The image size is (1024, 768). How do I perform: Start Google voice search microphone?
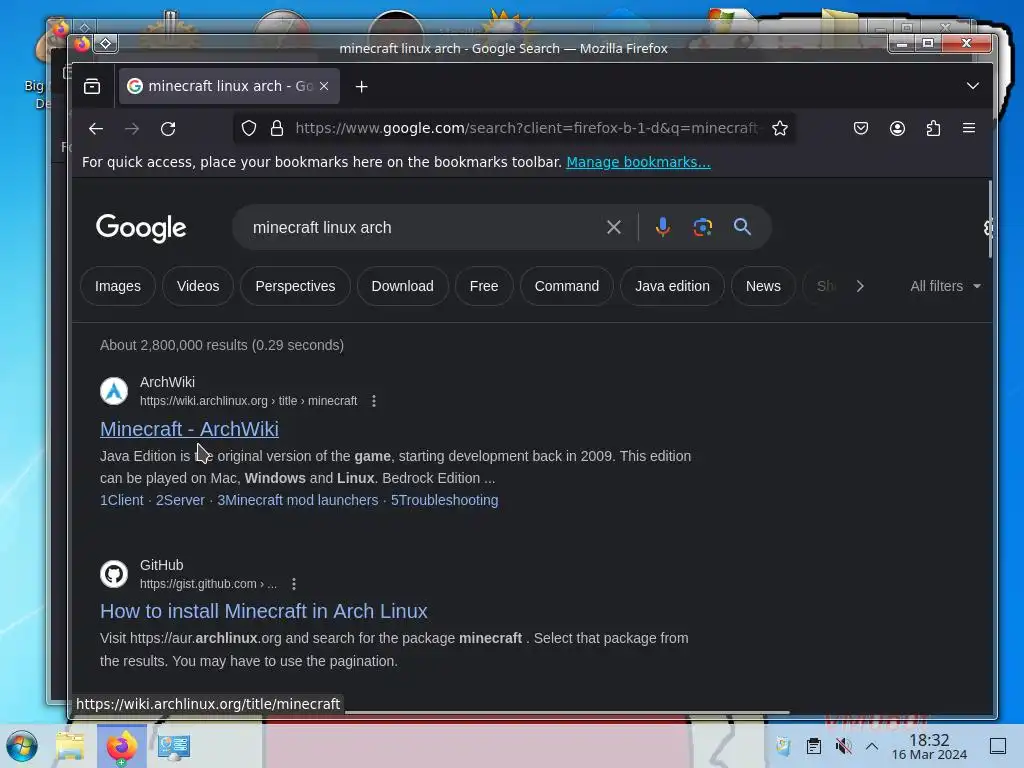click(662, 227)
